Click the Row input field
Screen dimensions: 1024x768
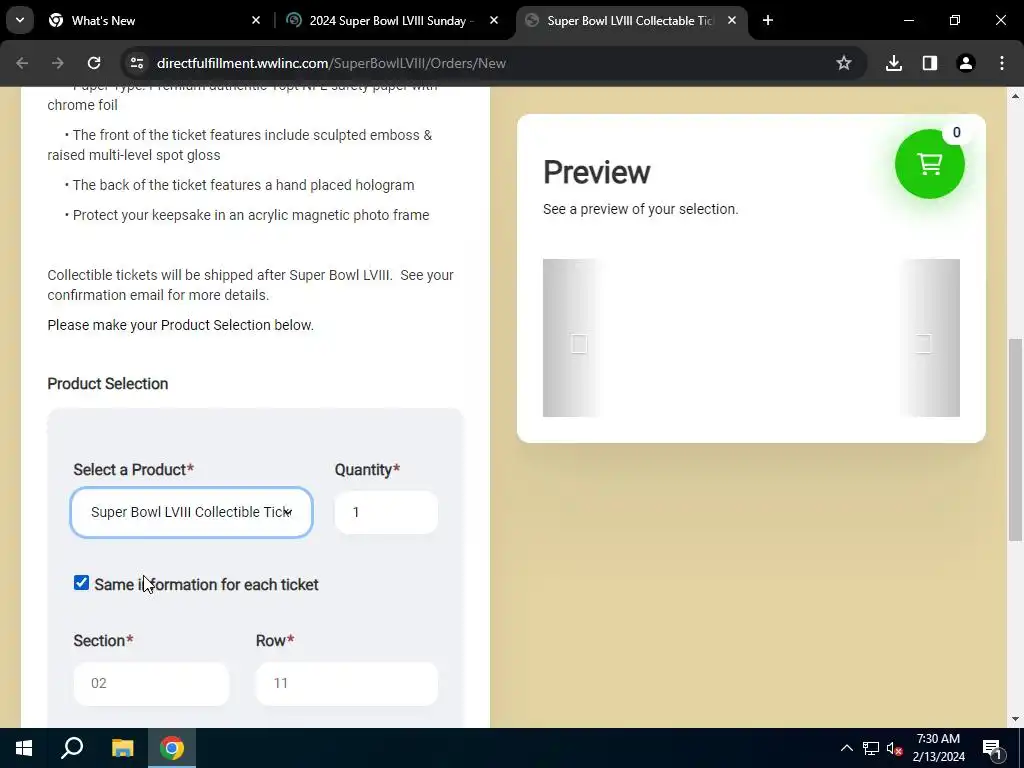click(x=346, y=683)
